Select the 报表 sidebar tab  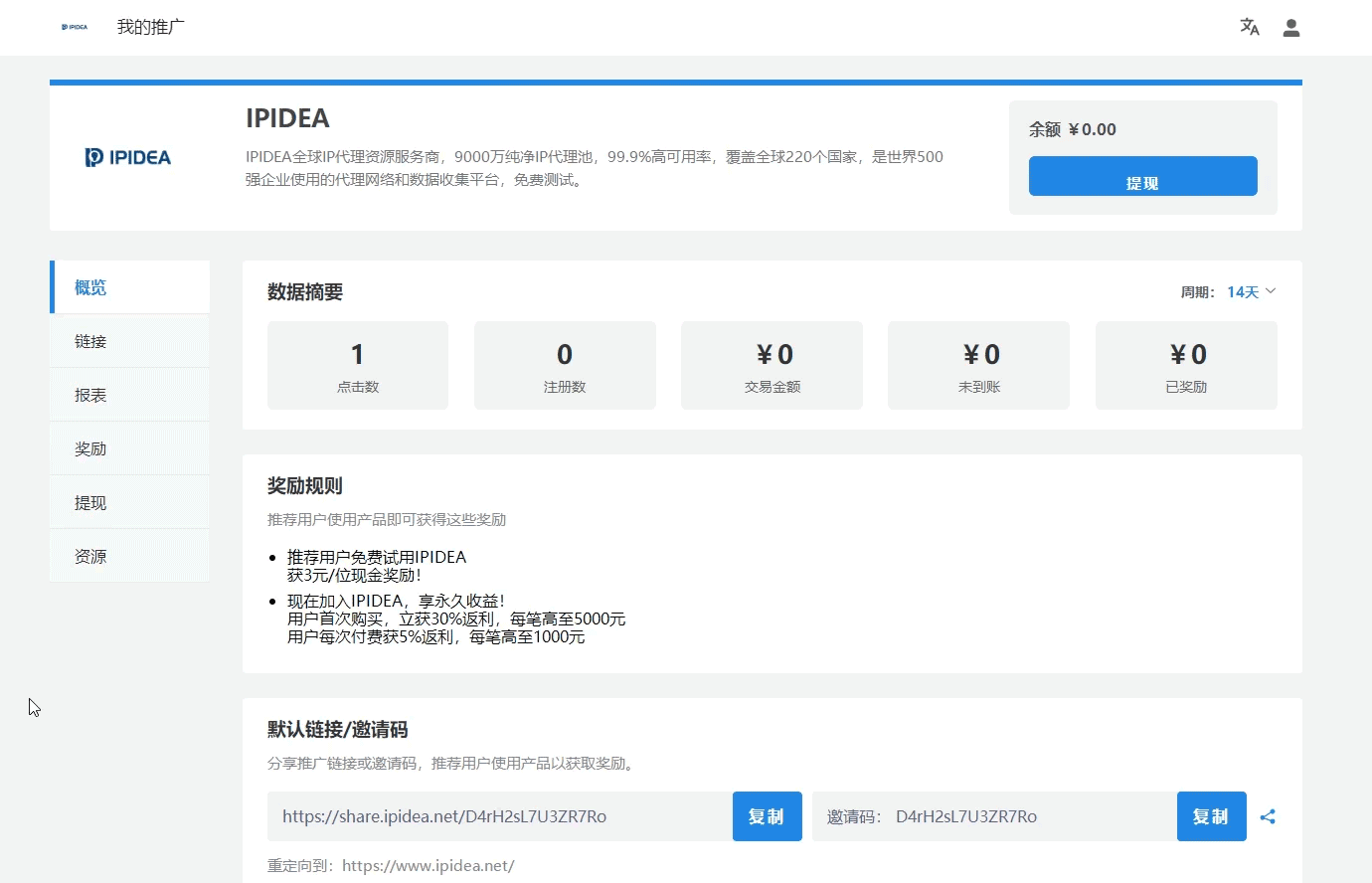[130, 395]
